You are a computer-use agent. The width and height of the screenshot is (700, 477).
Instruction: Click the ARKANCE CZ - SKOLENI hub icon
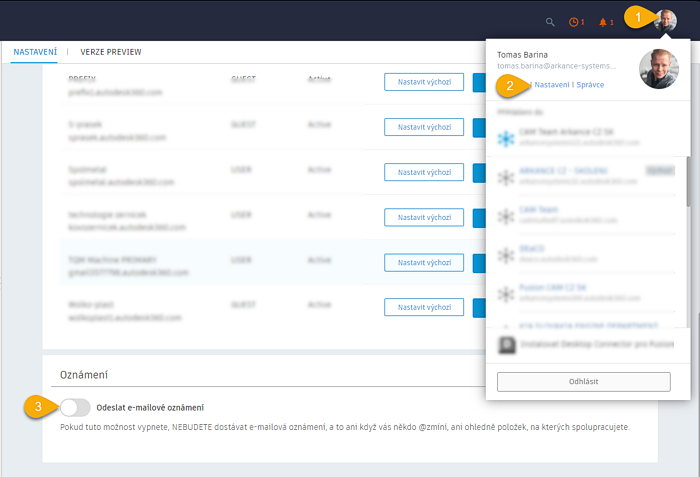506,177
